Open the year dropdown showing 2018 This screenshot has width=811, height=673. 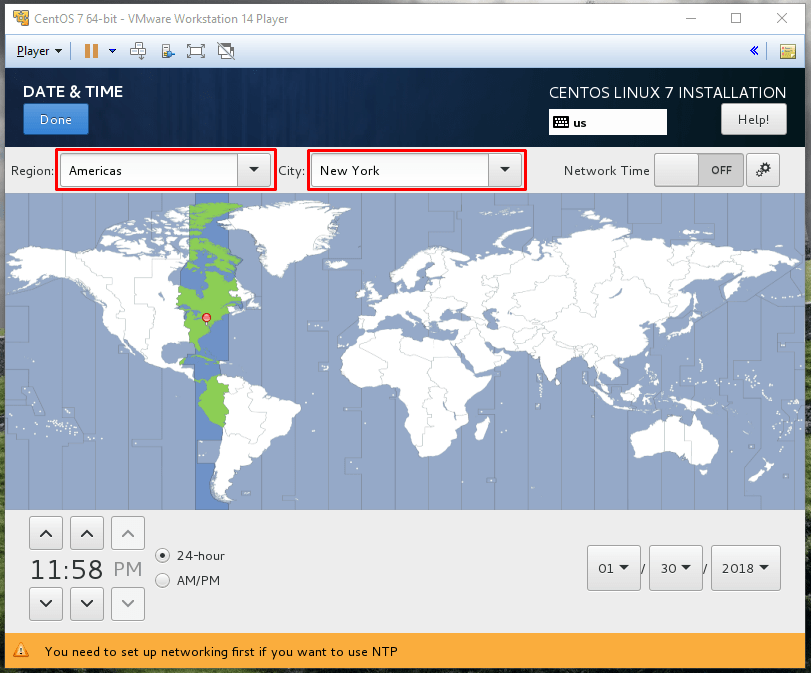746,568
